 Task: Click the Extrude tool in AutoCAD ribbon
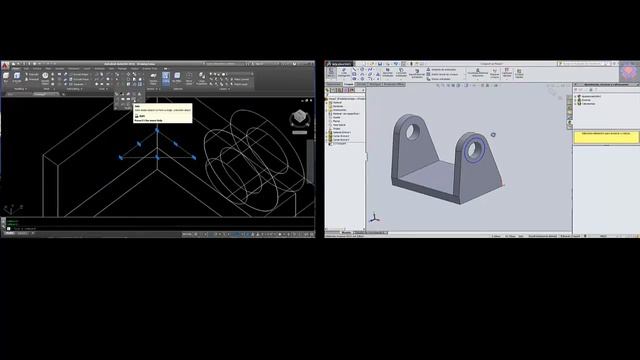(17, 77)
